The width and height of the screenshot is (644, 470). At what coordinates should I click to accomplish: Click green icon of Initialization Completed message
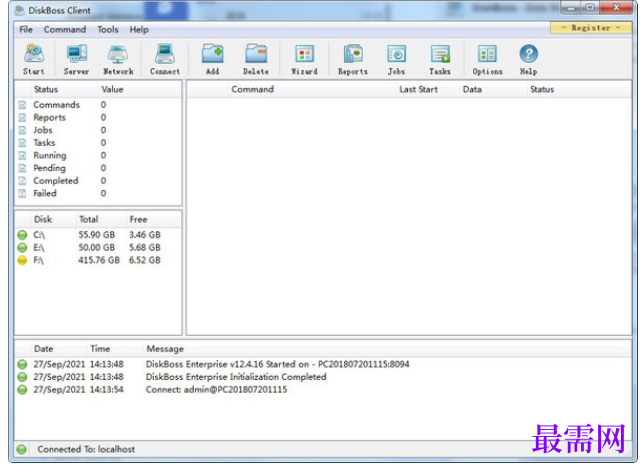click(x=22, y=377)
